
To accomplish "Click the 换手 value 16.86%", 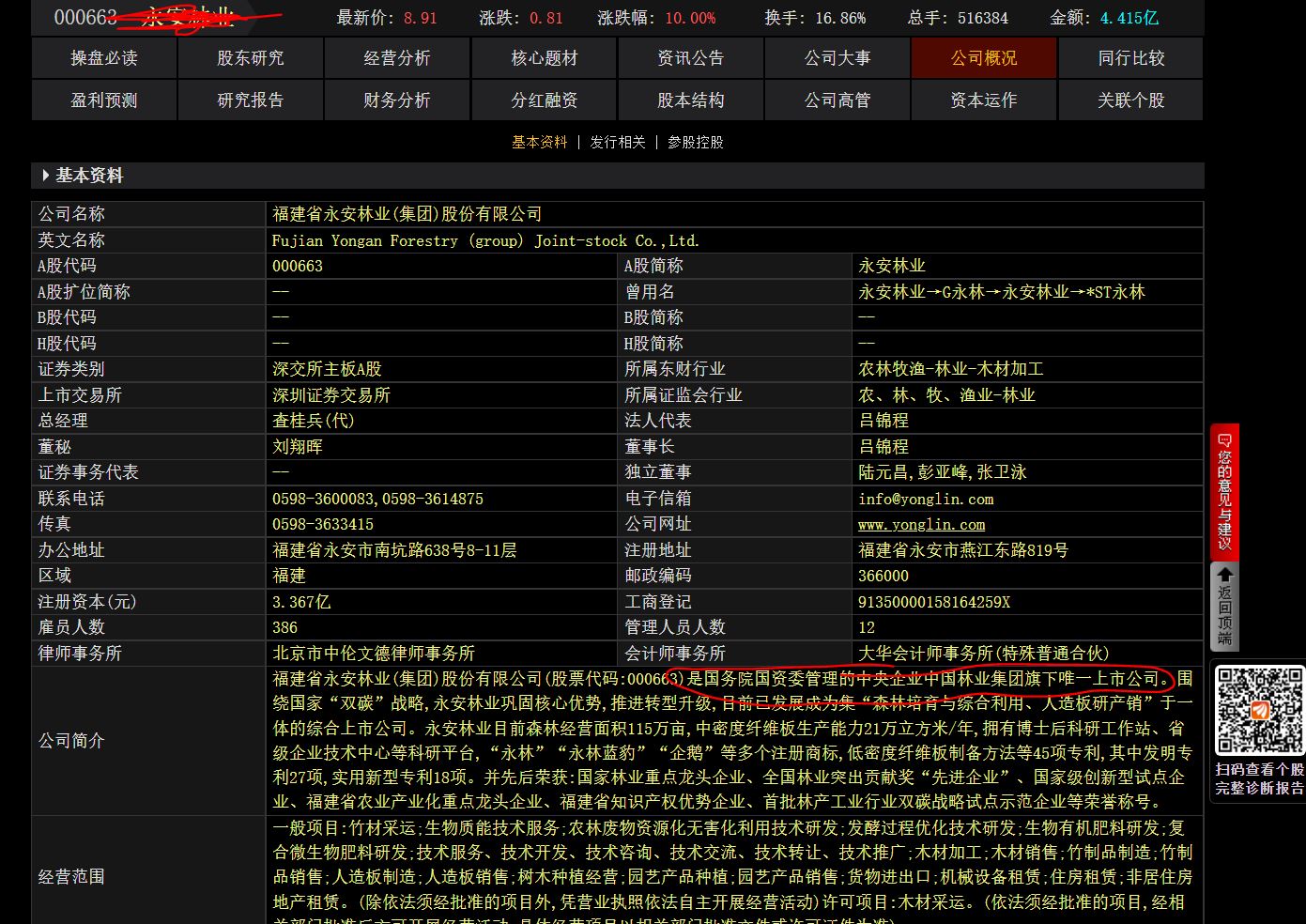I will coord(841,18).
